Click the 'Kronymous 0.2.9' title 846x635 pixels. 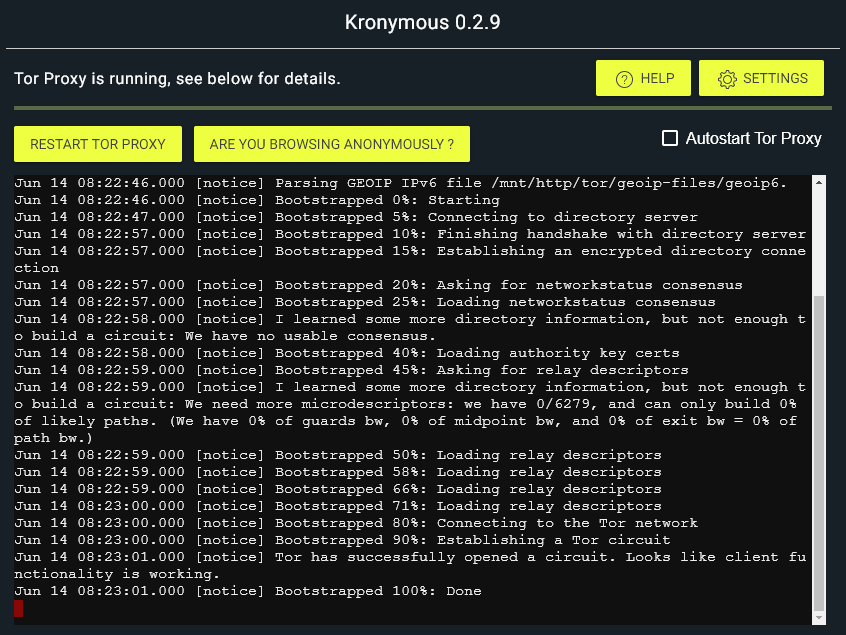coord(422,22)
